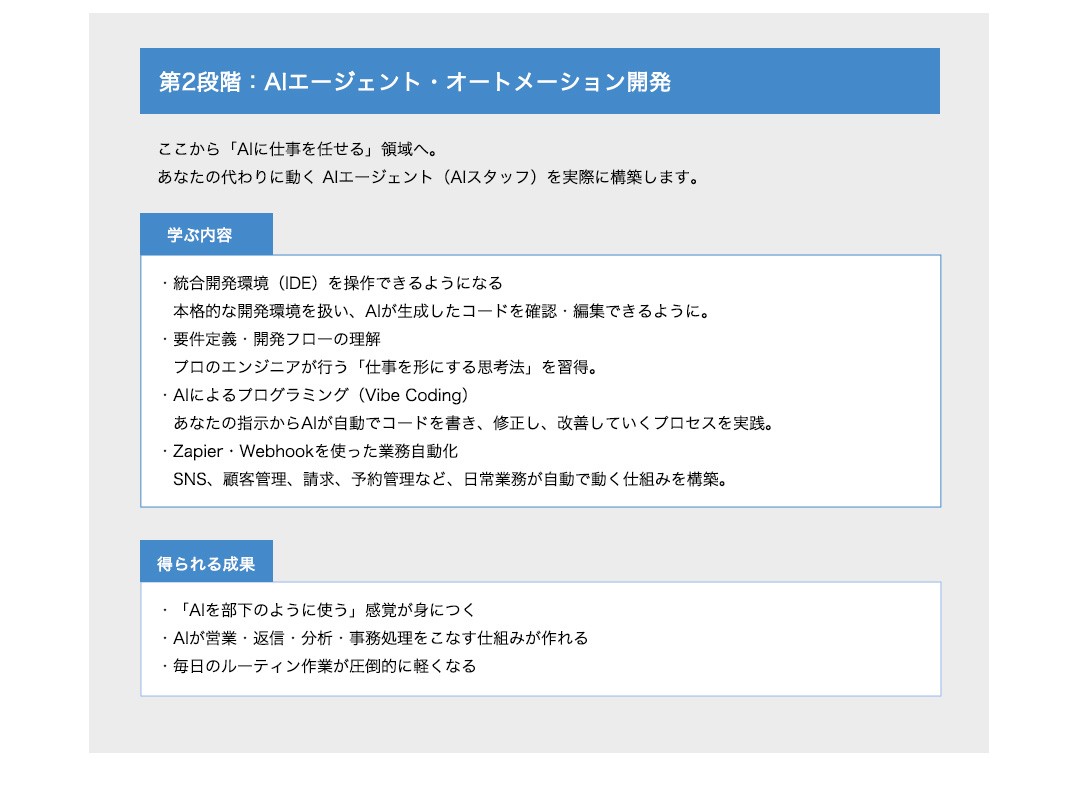This screenshot has width=1080, height=800.
Task: Click the 「AIを部下のように使う」 result line
Action: click(x=325, y=610)
